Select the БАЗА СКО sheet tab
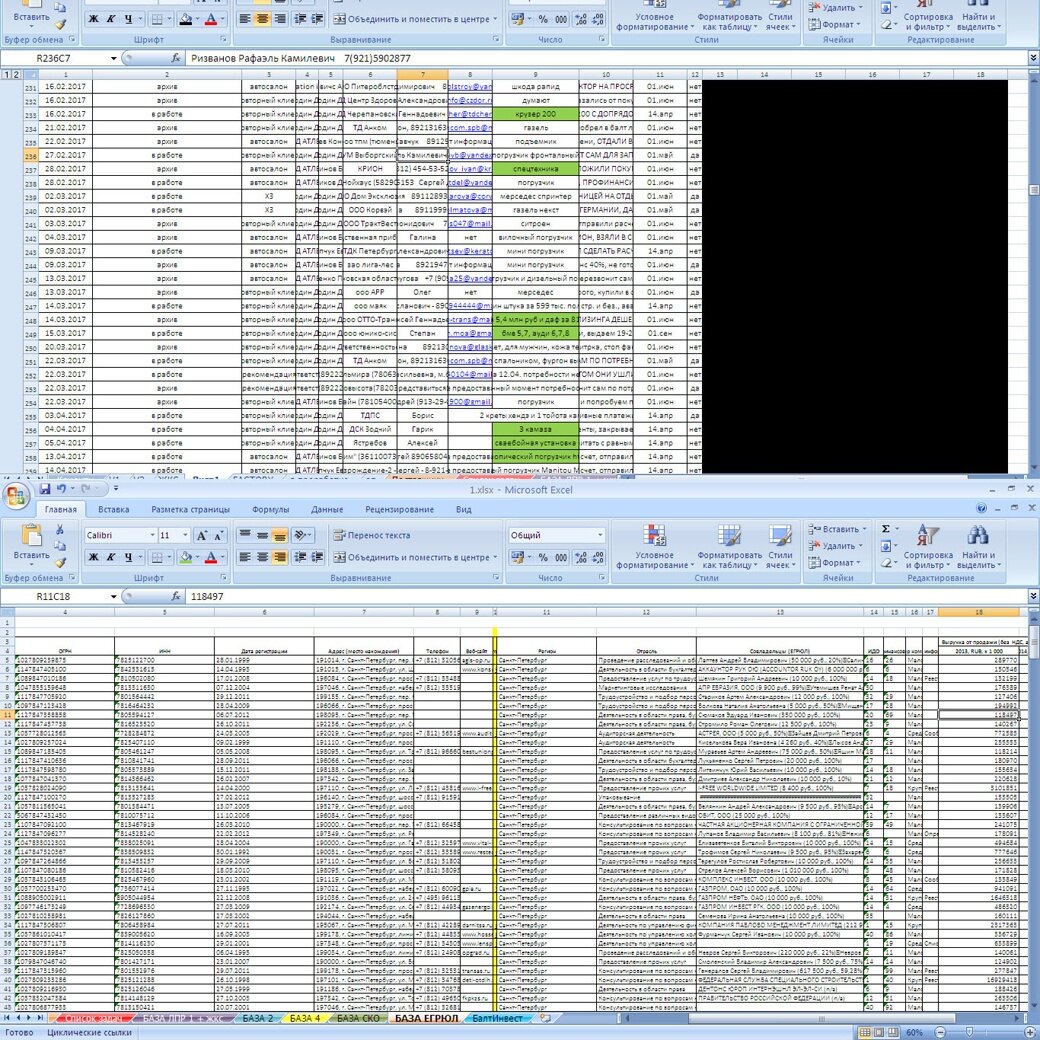The height and width of the screenshot is (1040, 1040). (358, 1018)
